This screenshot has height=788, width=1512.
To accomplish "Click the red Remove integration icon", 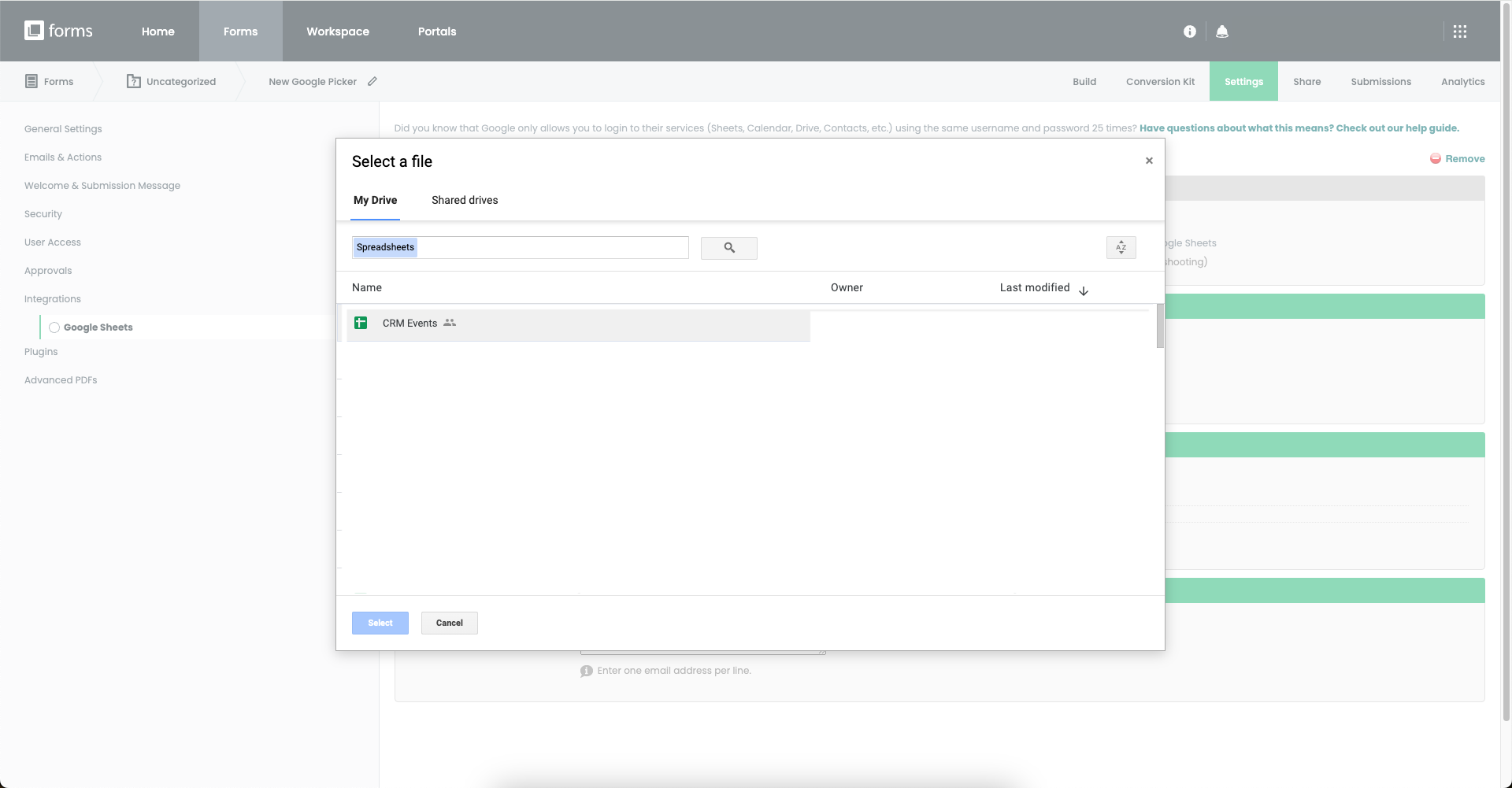I will 1436,158.
